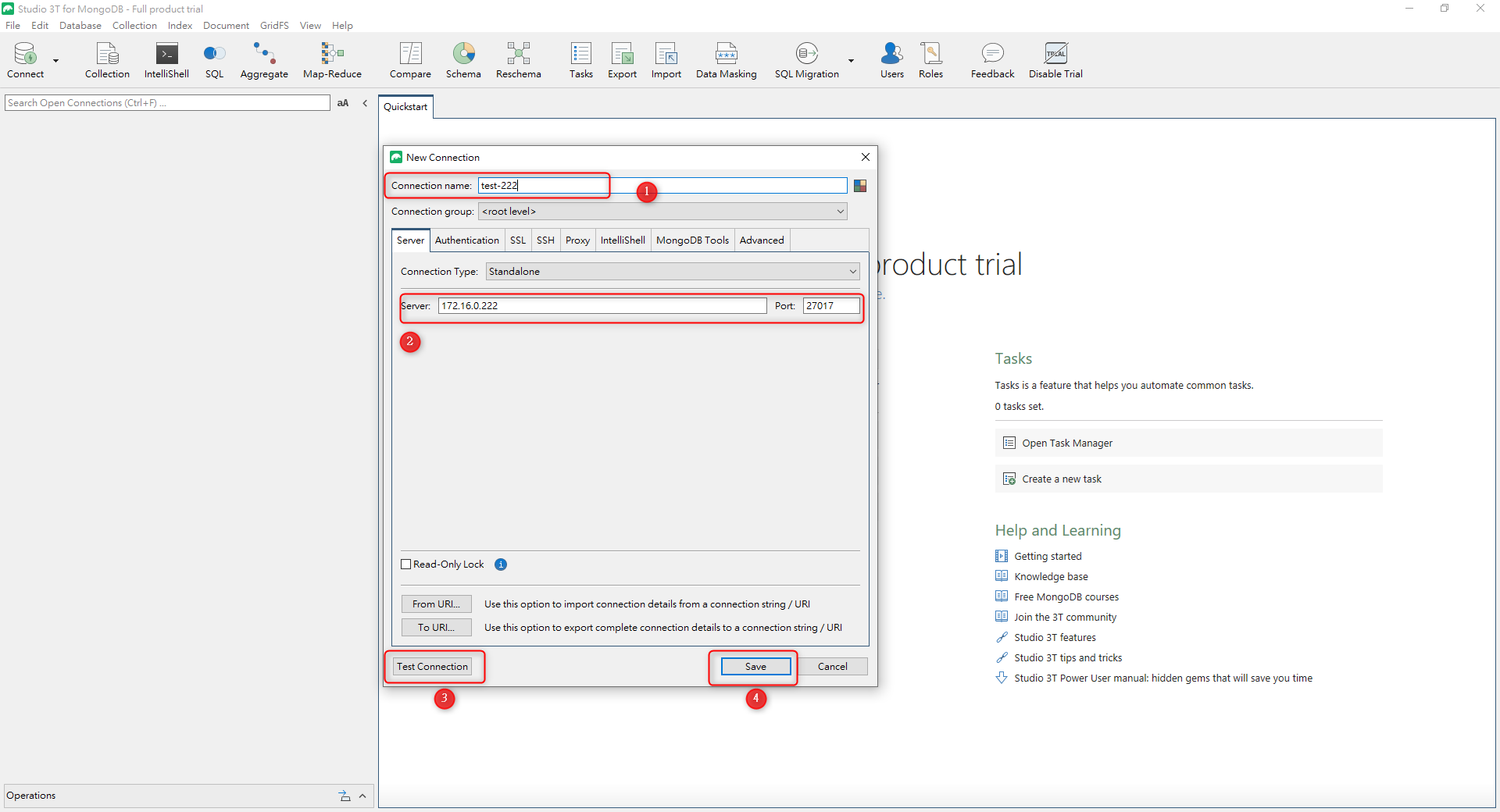Screen dimensions: 1500x812
Task: Open Tasks from the toolbar
Action: [580, 60]
